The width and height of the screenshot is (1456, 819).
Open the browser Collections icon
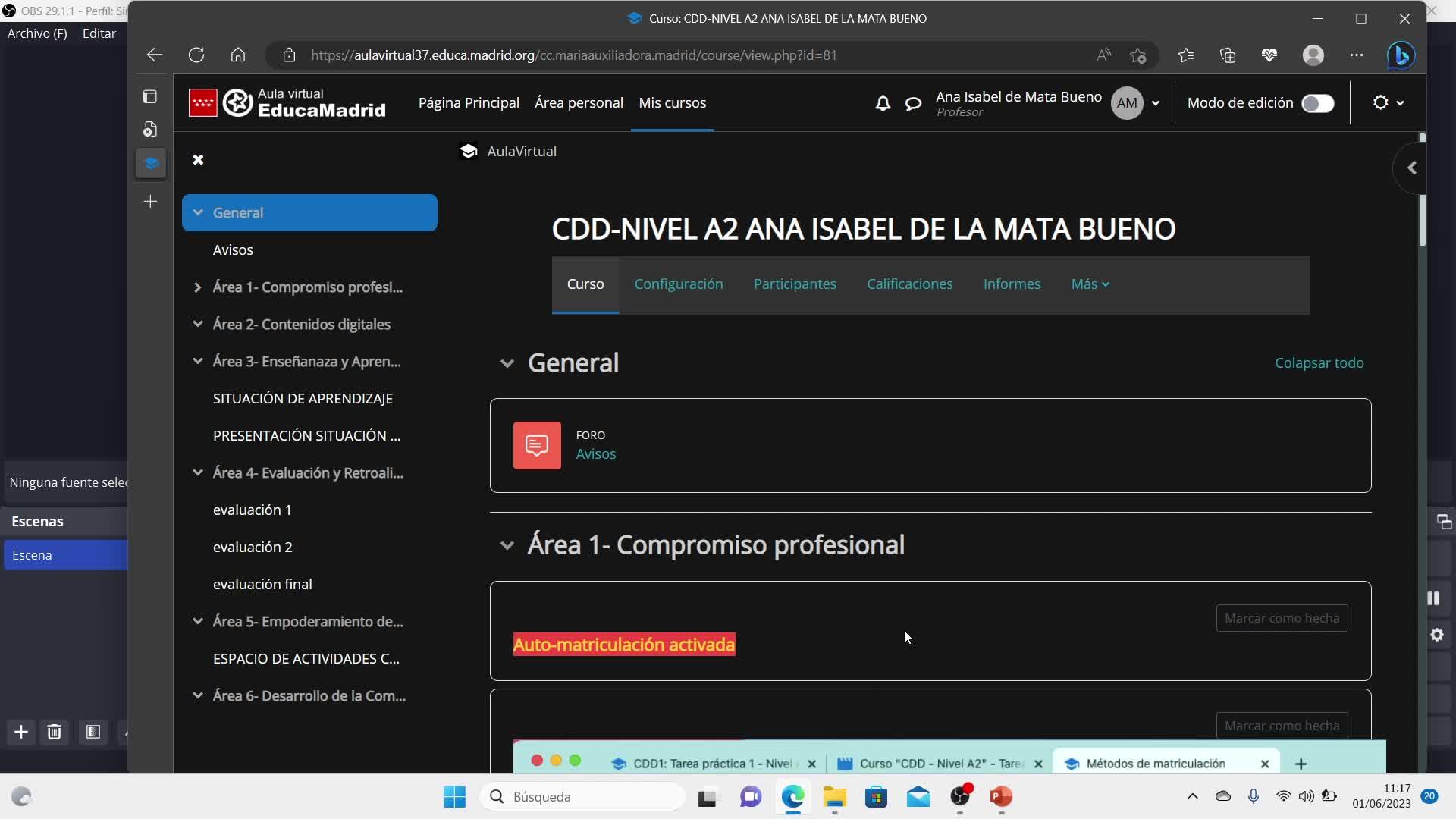[1228, 55]
